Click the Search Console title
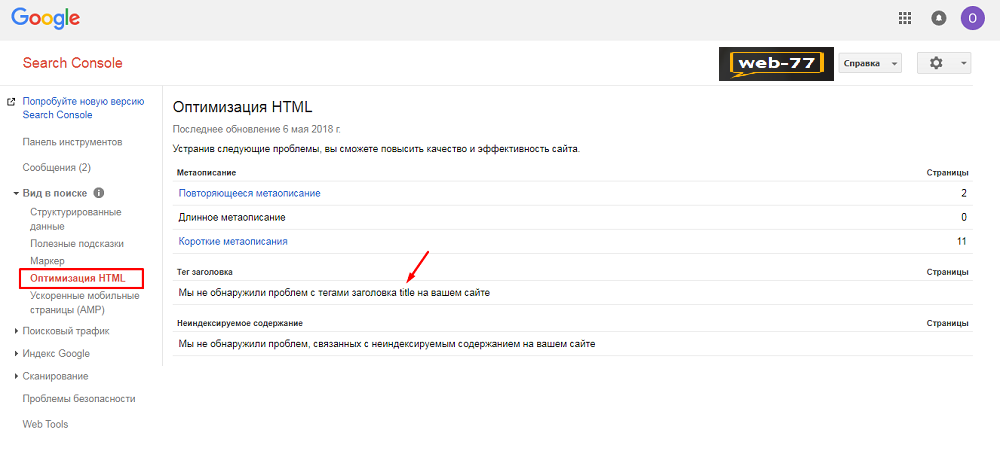This screenshot has height=451, width=1000. click(x=72, y=63)
